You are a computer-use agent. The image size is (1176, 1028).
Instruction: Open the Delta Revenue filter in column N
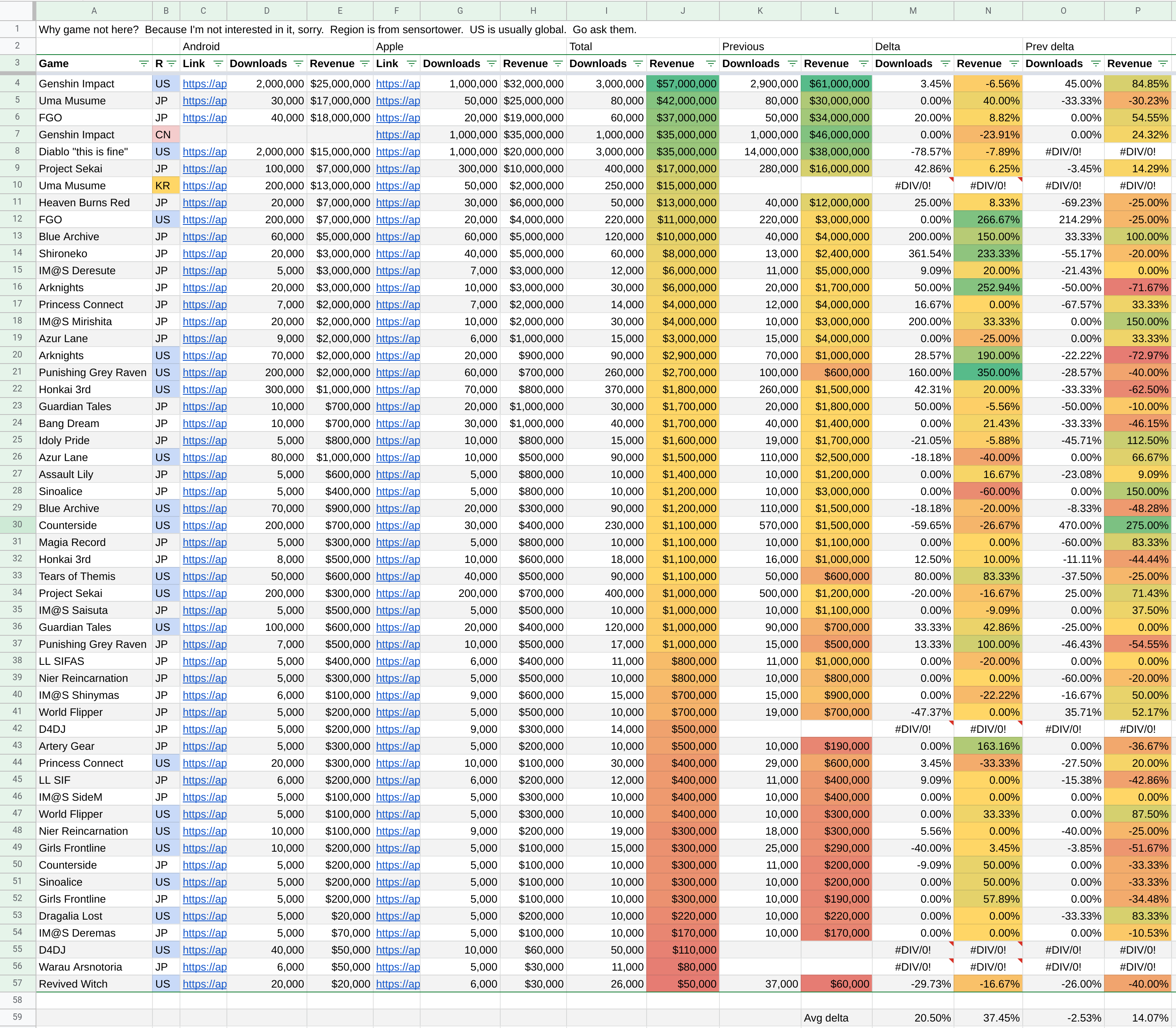click(x=1014, y=63)
